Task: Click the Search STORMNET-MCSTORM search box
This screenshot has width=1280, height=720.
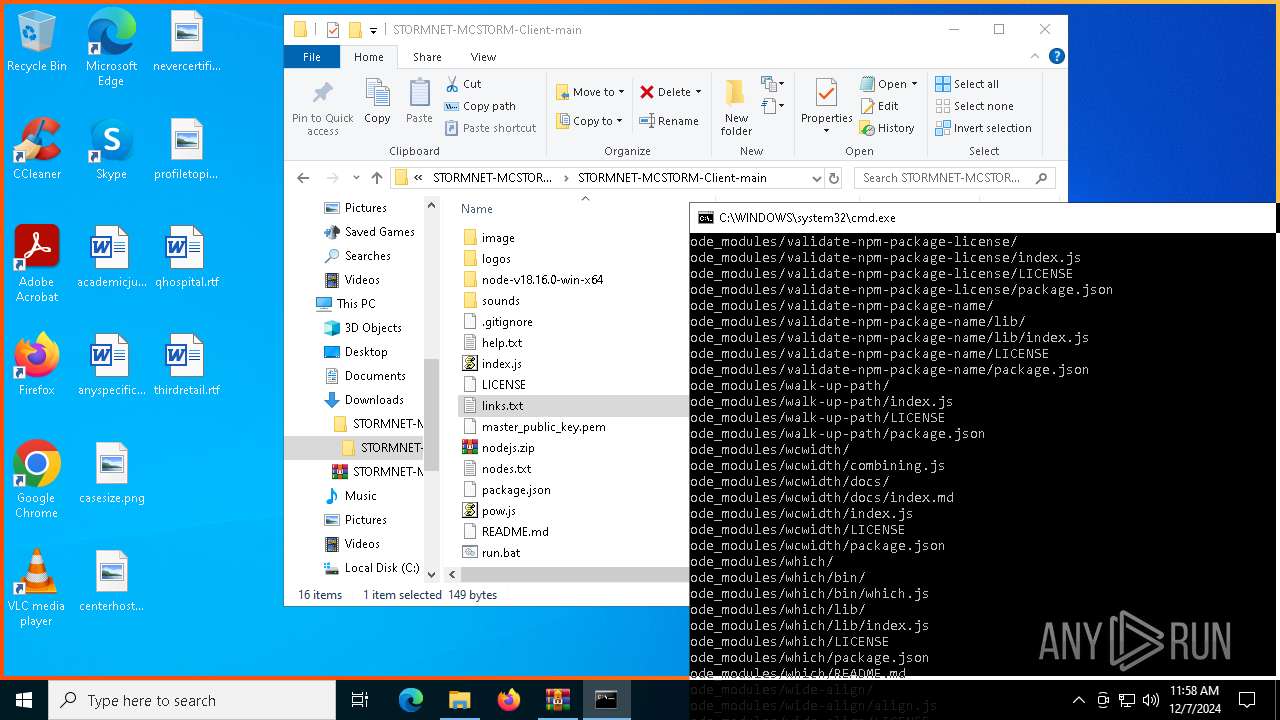Action: 954,178
